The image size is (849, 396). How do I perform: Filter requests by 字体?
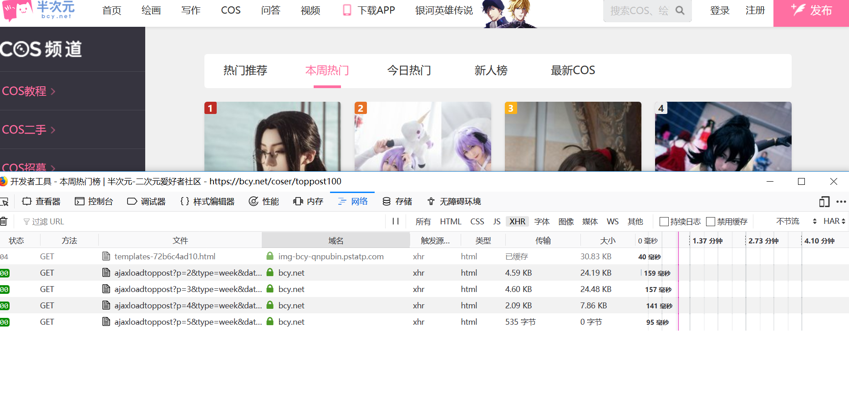click(542, 222)
